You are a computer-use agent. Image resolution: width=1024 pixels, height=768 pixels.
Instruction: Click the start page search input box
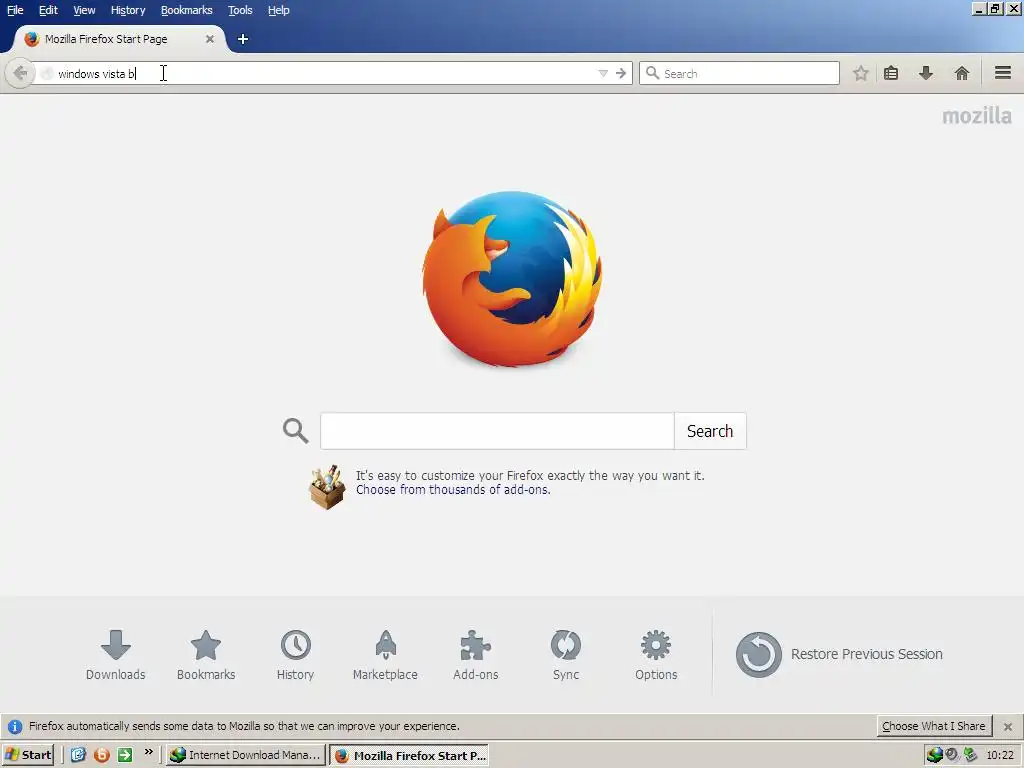497,431
